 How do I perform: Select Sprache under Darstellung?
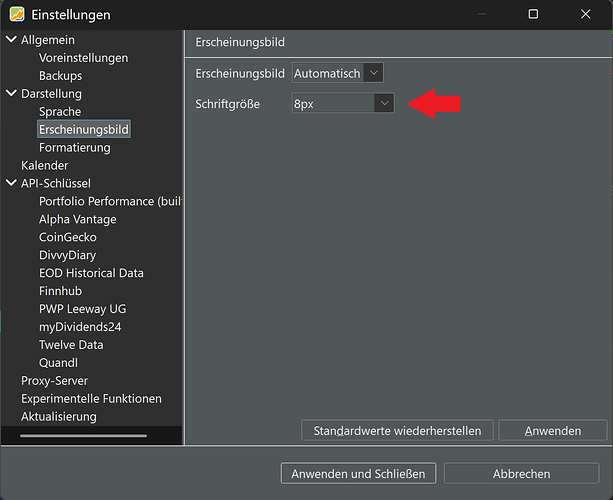pyautogui.click(x=60, y=112)
